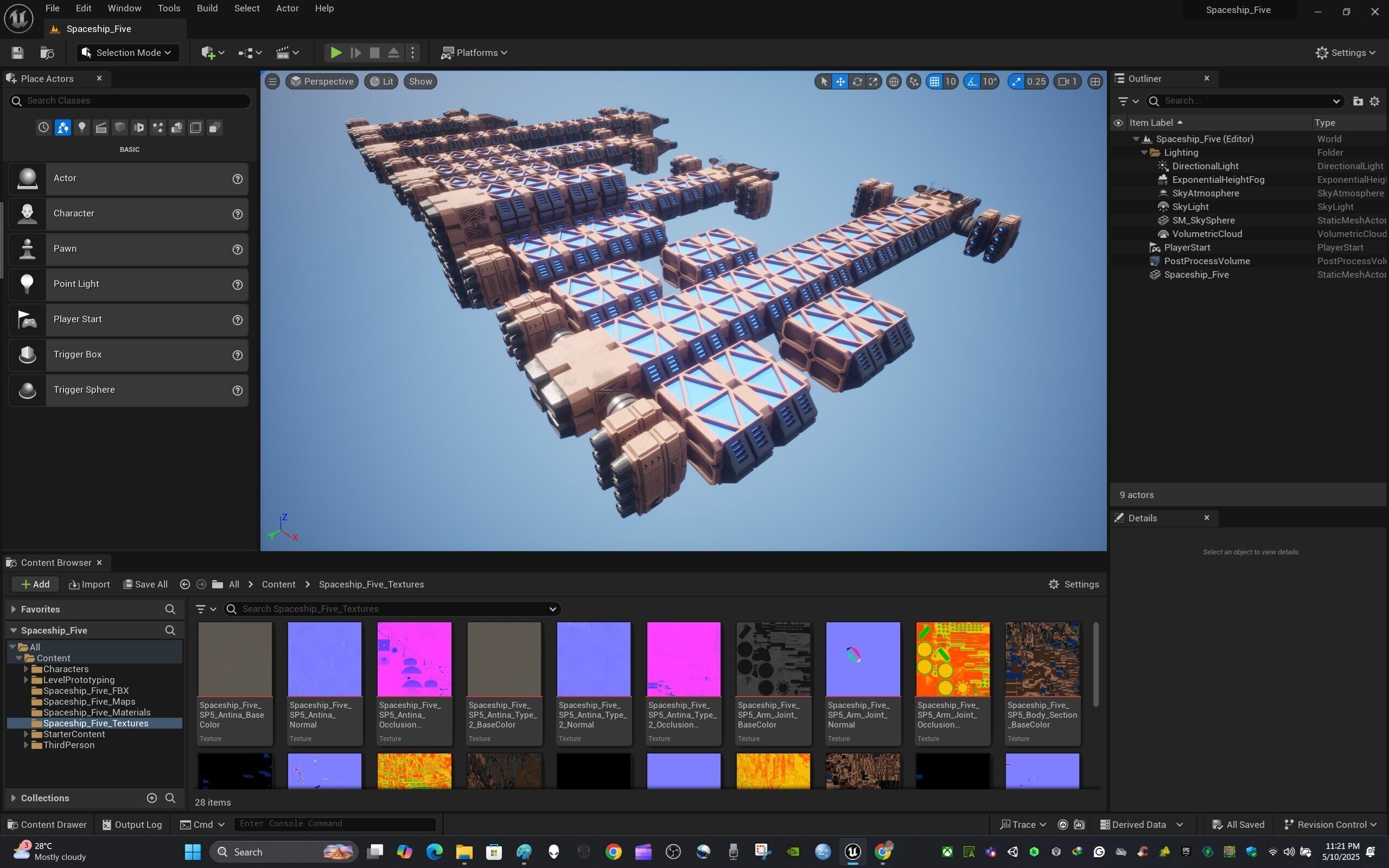Click the Eject icon in the play toolbar
This screenshot has height=868, width=1389.
click(x=394, y=53)
